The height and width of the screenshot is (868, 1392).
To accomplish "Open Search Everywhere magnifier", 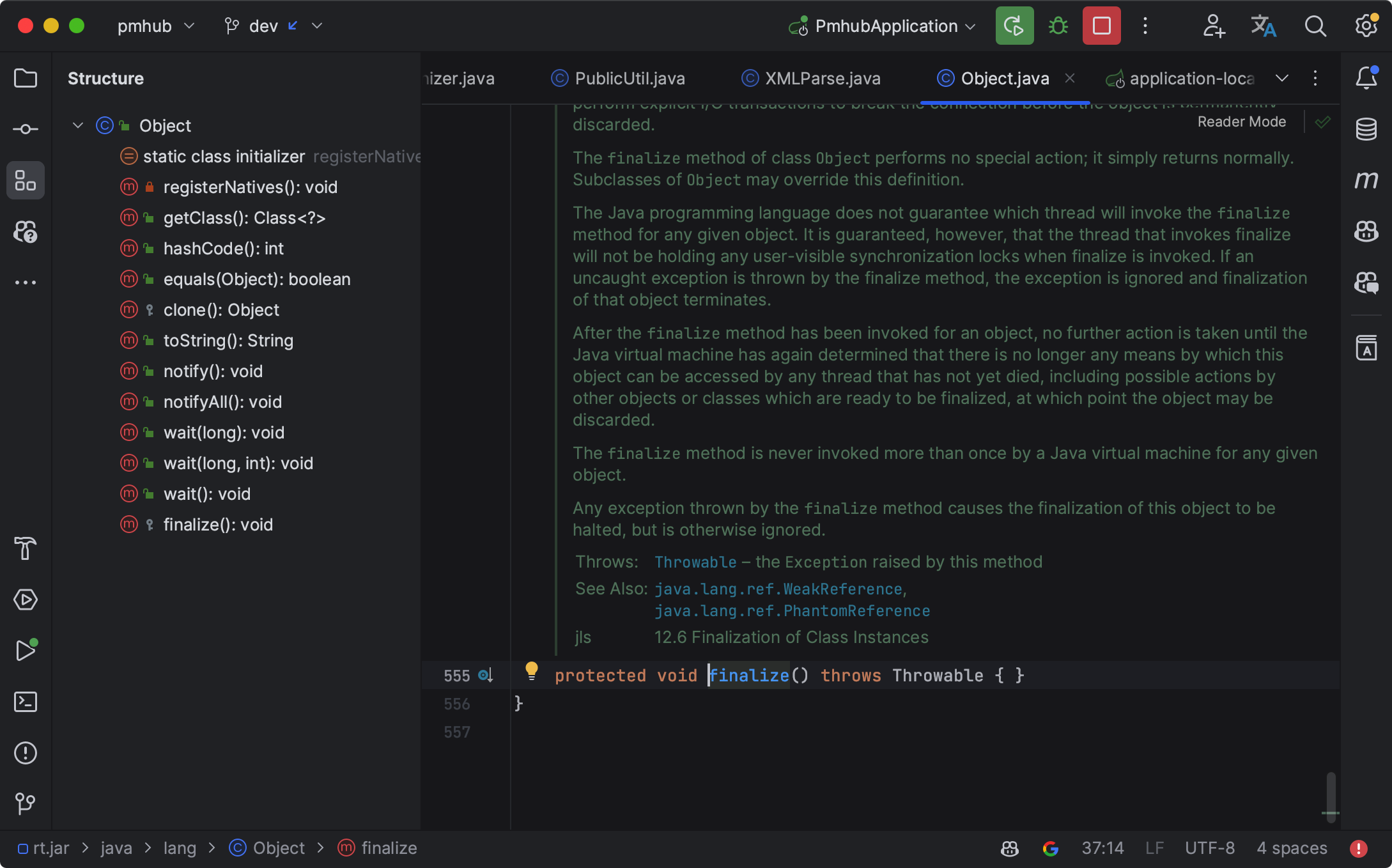I will 1315,26.
